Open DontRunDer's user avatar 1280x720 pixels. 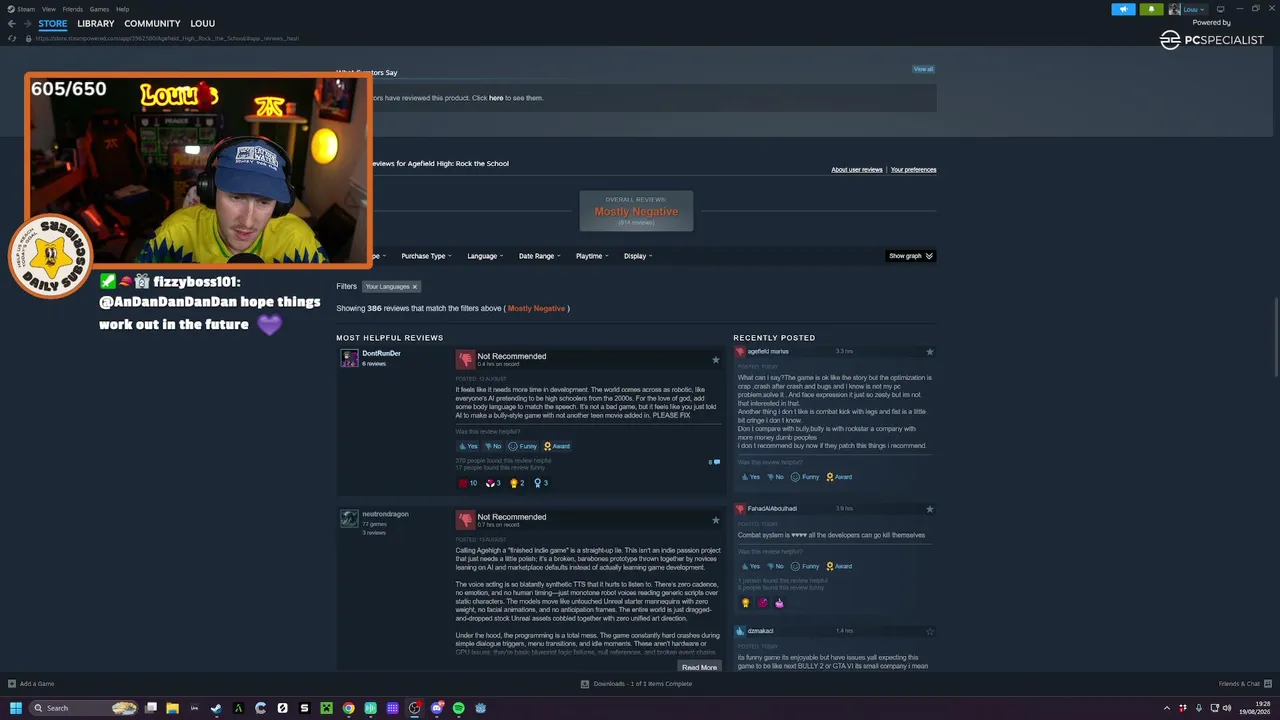pos(349,358)
